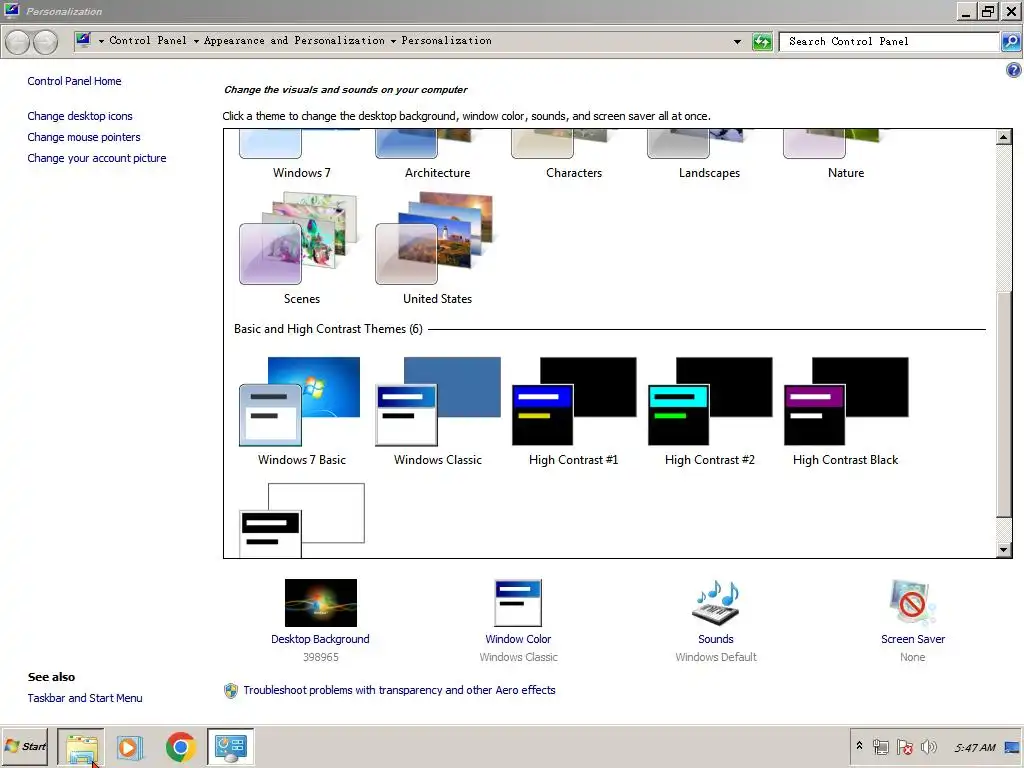This screenshot has width=1024, height=768.
Task: Open Control Panel Home
Action: [74, 81]
